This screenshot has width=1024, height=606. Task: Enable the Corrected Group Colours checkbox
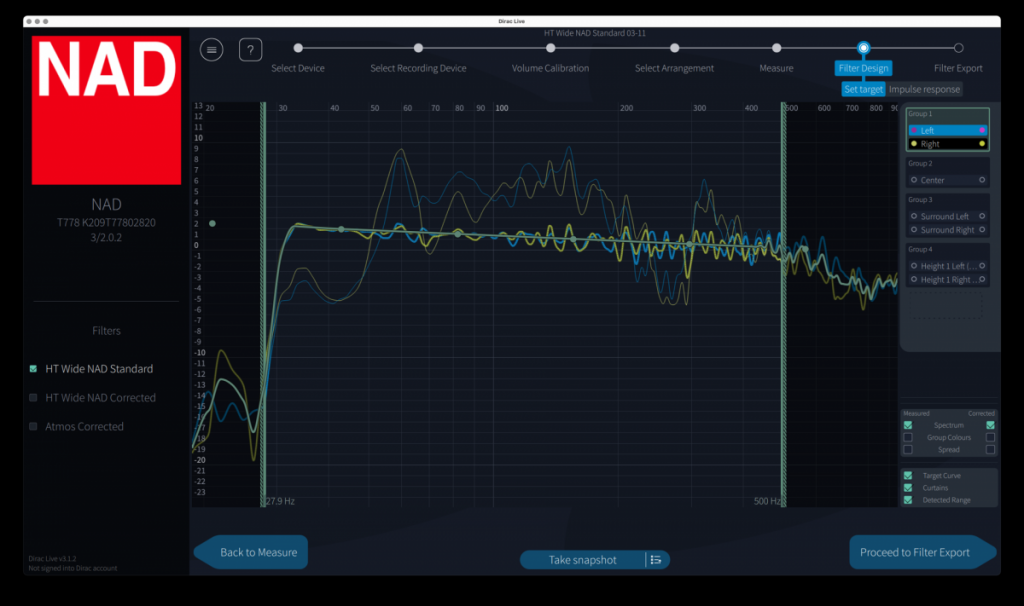click(x=990, y=437)
